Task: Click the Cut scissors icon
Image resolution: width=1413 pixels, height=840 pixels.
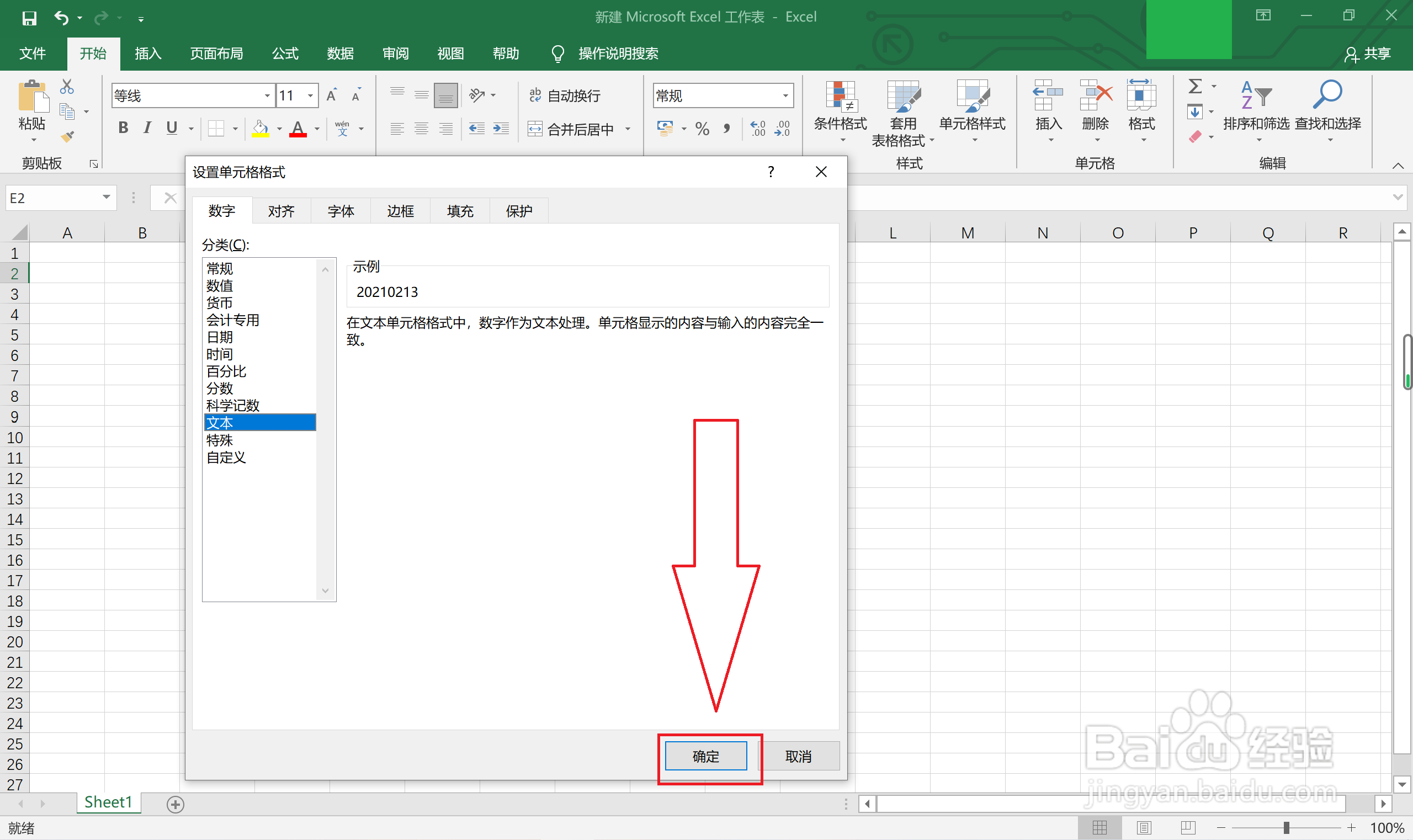Action: 67,87
